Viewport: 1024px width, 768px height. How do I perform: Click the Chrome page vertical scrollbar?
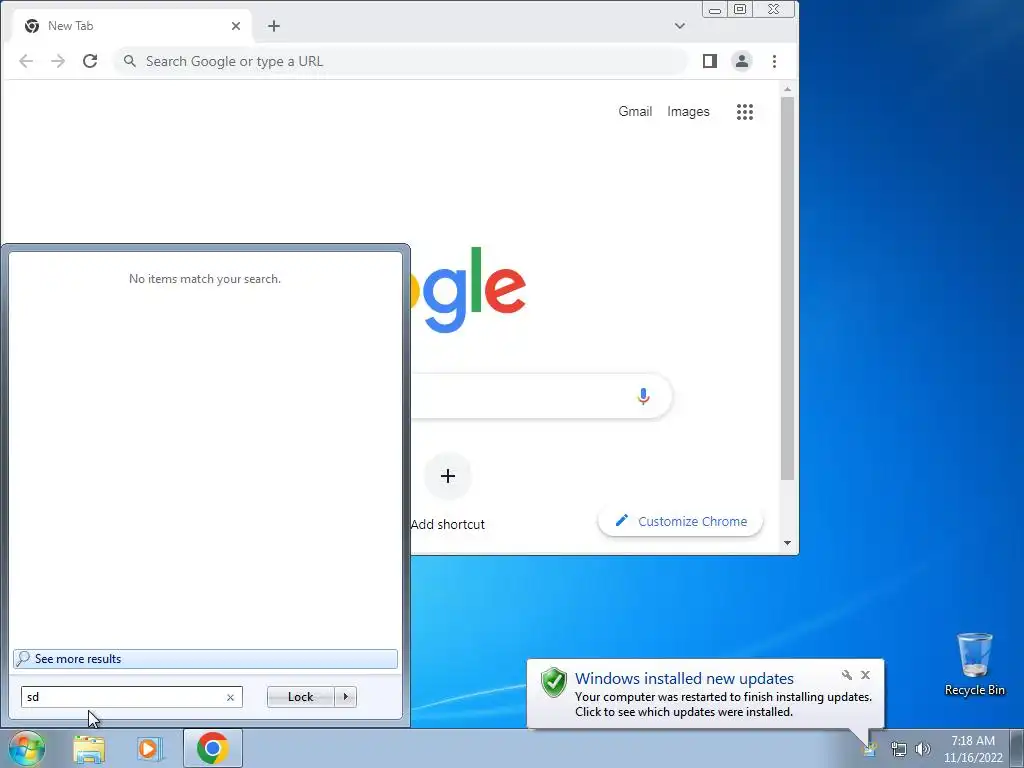(788, 289)
